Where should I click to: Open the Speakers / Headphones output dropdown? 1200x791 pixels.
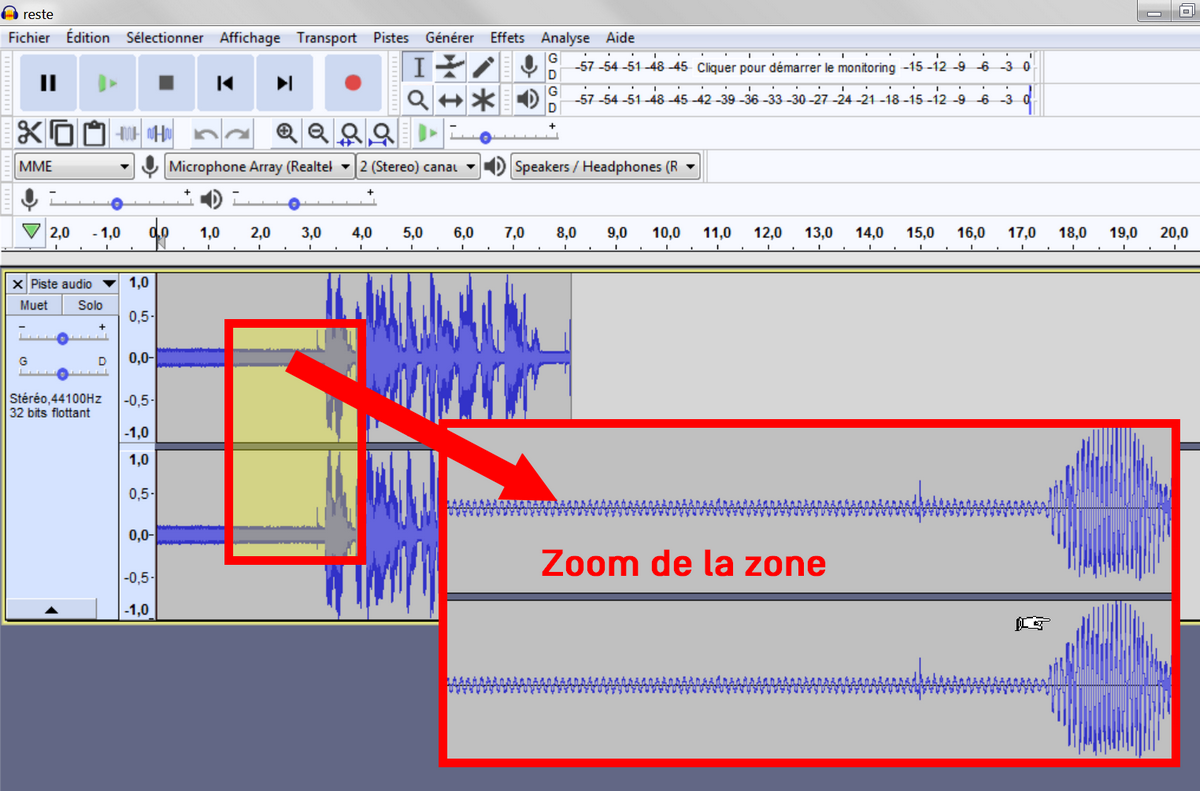coord(604,166)
